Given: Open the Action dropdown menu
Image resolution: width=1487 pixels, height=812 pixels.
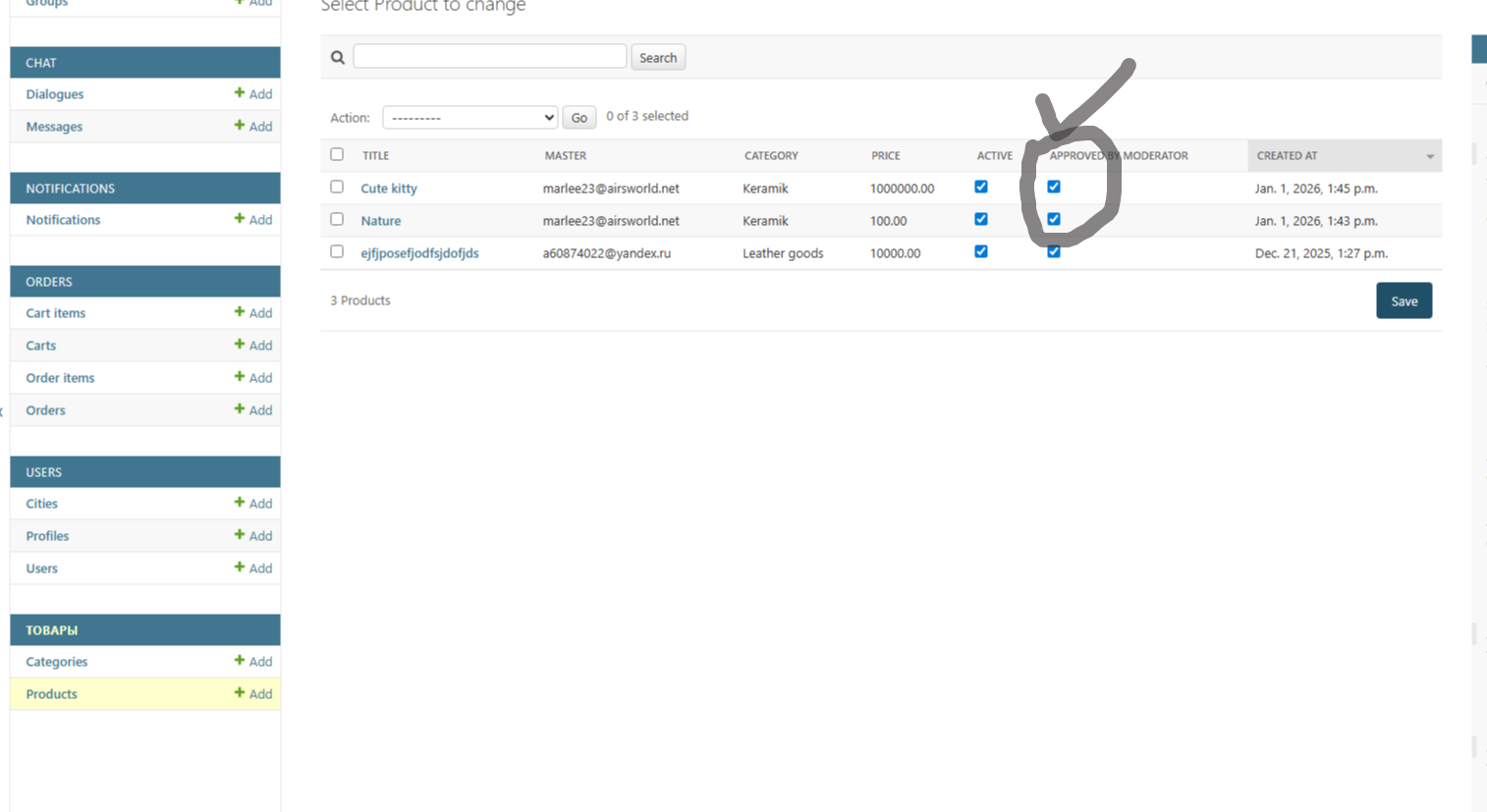Looking at the screenshot, I should 469,118.
